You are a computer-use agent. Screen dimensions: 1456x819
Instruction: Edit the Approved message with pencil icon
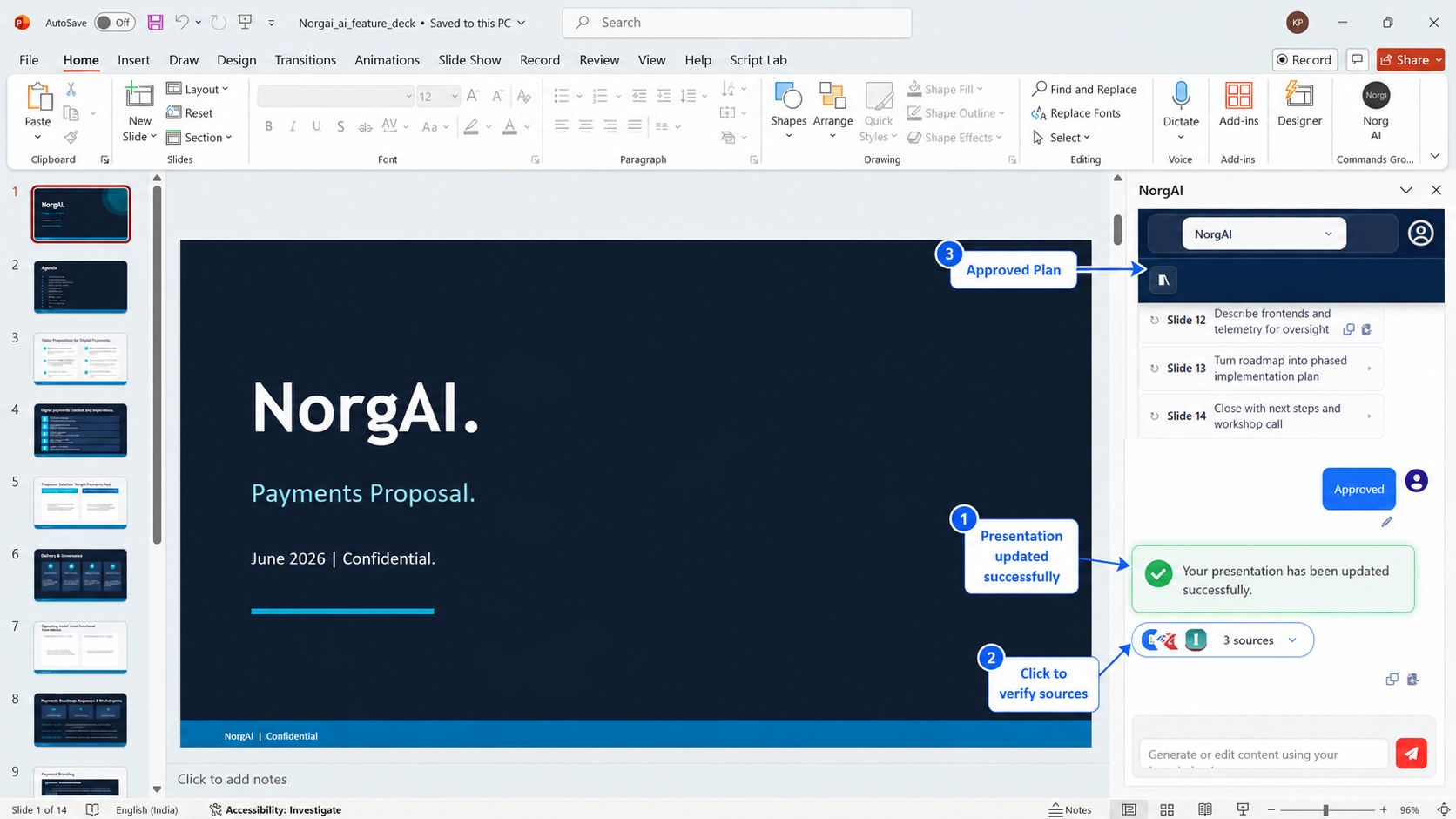[1387, 521]
